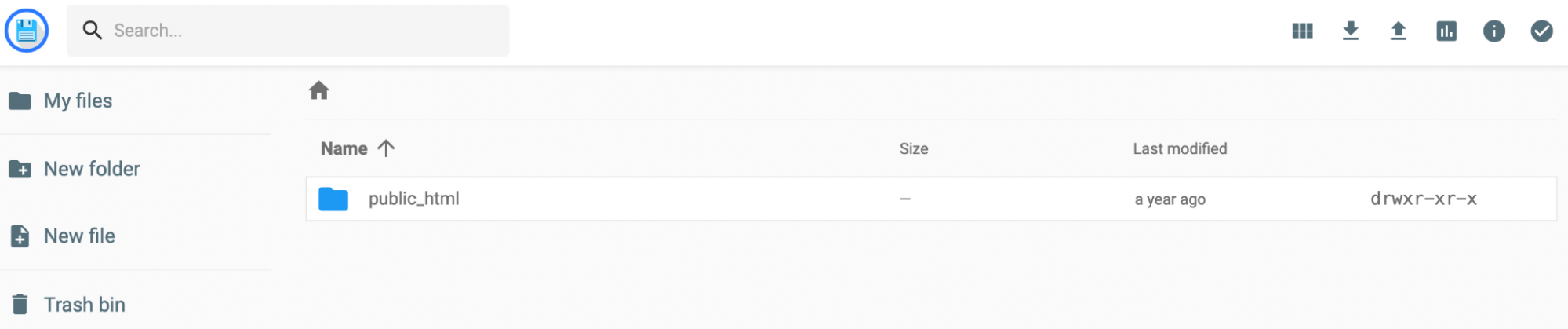Open My files in sidebar
Viewport: 1568px width, 329px height.
coord(78,101)
